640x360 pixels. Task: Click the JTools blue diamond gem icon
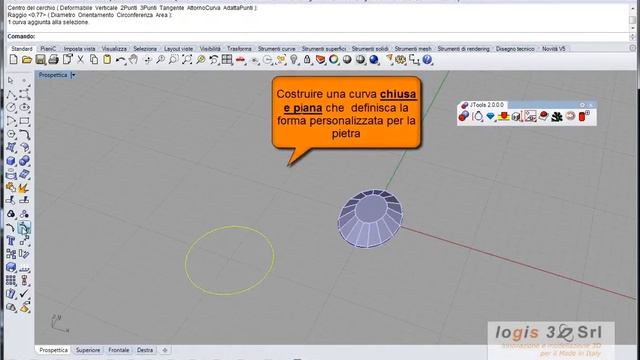tap(490, 117)
